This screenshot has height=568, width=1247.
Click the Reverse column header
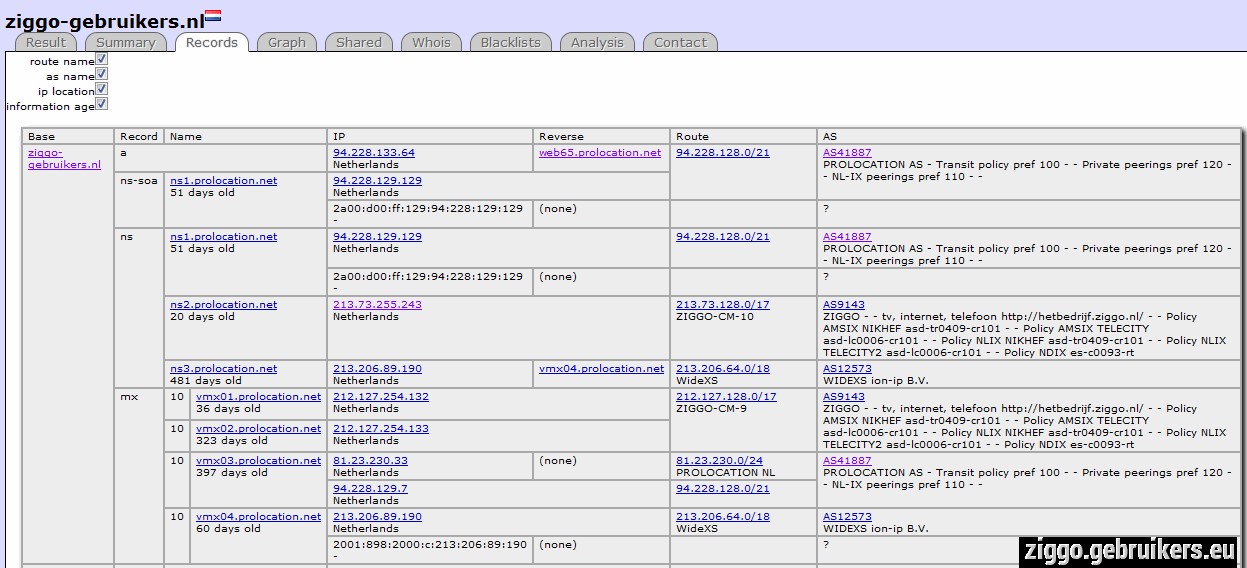(601, 136)
